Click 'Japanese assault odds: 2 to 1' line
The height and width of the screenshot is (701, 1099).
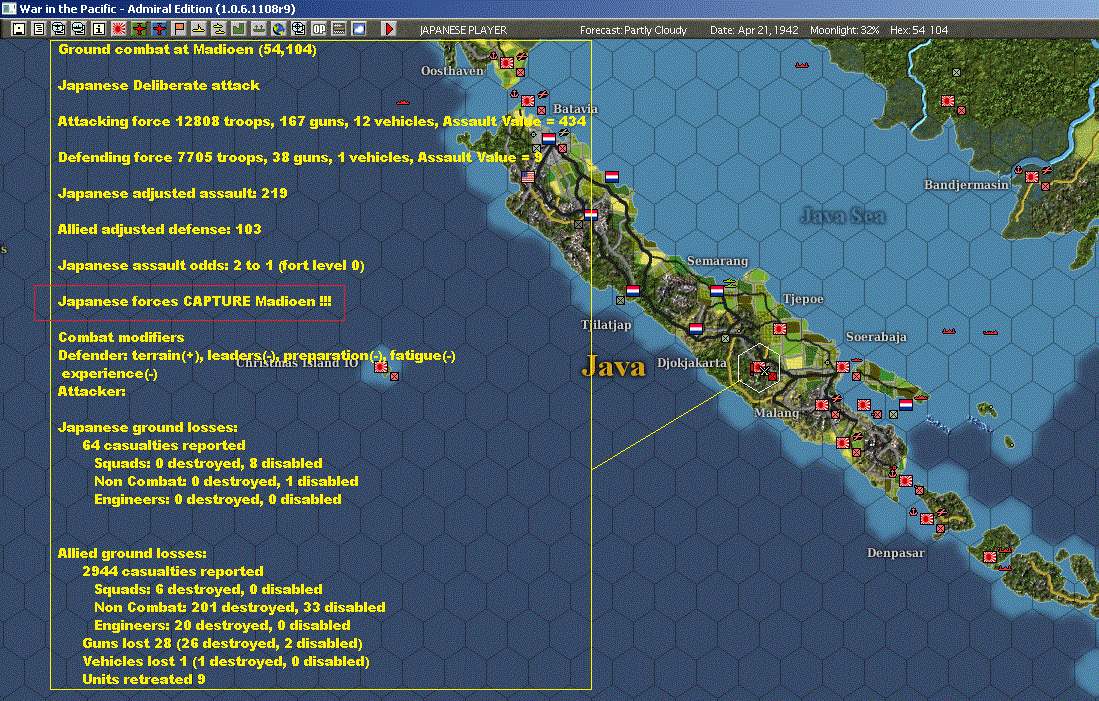tap(211, 266)
